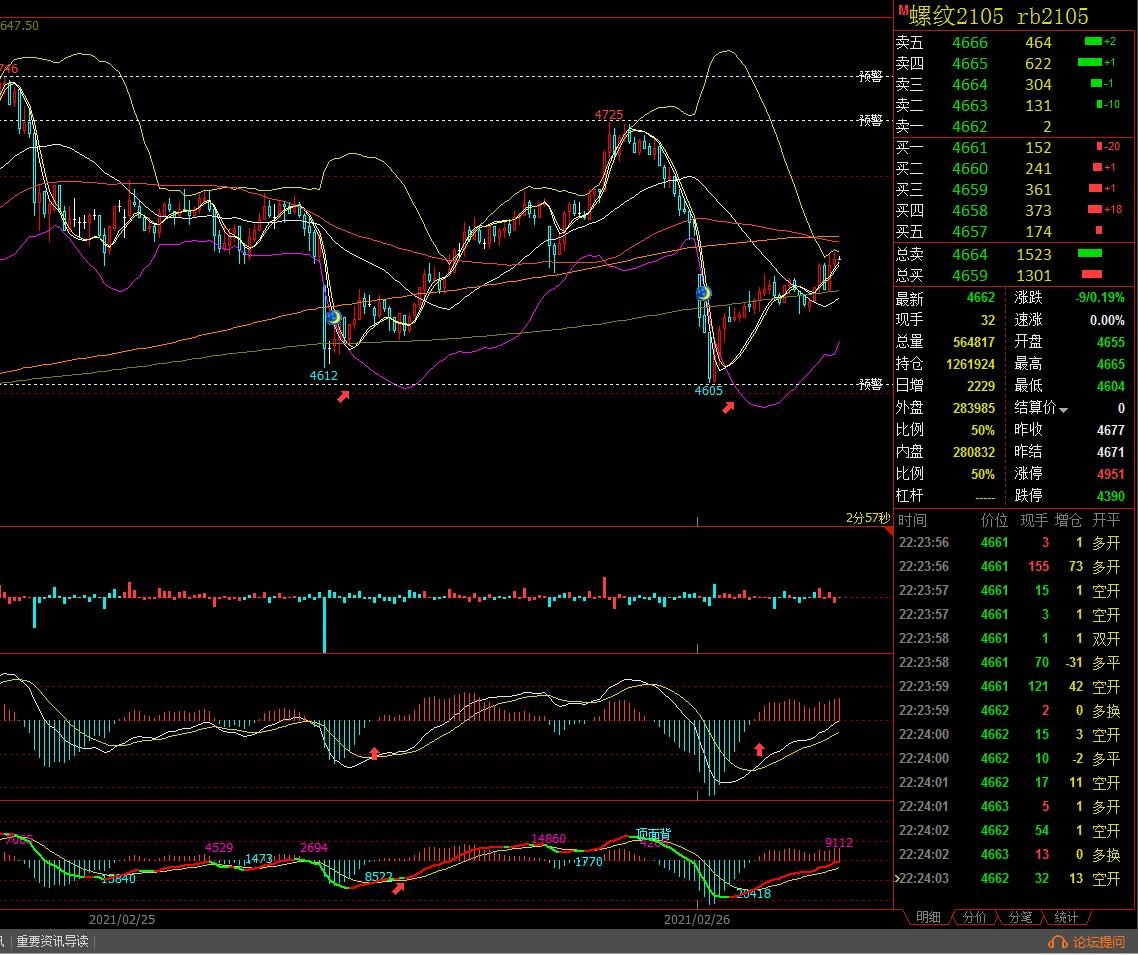1138x955 pixels.
Task: Click the red M marker beside 螺纹2105
Action: pos(902,11)
